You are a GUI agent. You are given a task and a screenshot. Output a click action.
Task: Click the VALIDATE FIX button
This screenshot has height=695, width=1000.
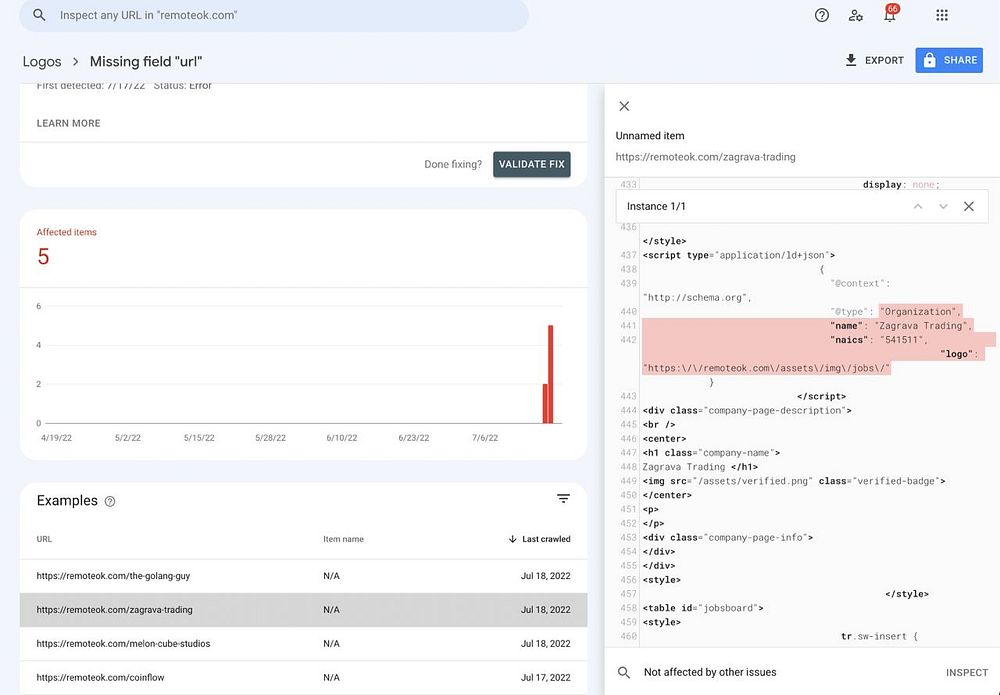click(531, 165)
